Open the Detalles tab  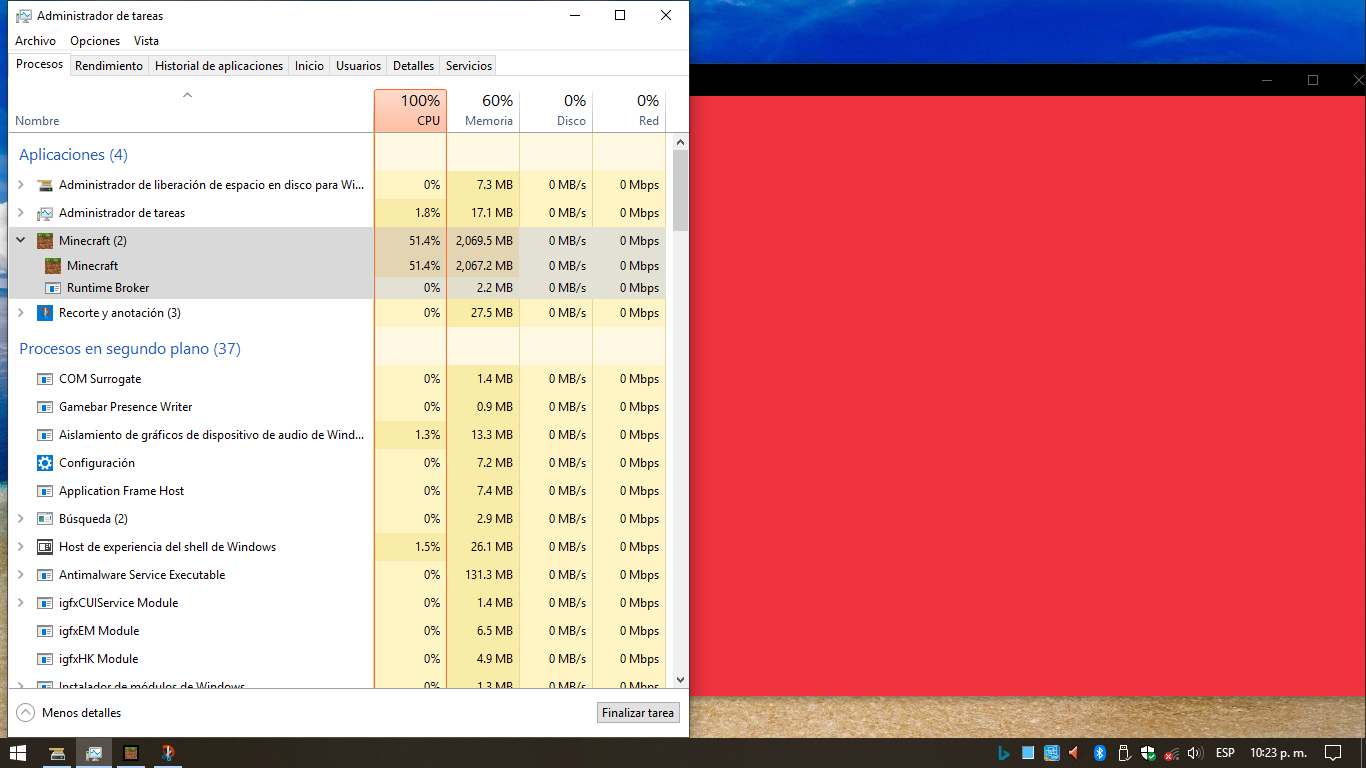413,66
